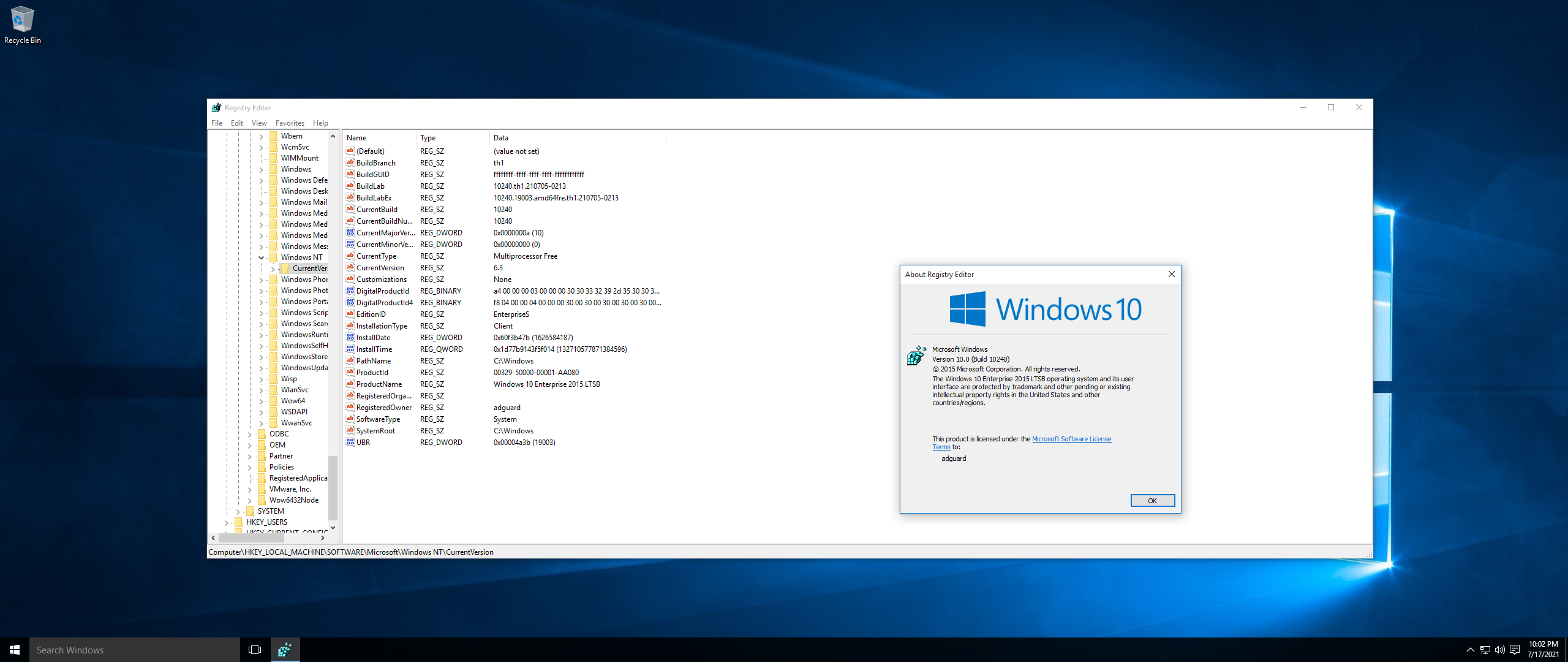1568x662 pixels.
Task: Open the Recycle Bin desktop icon
Action: tap(23, 25)
